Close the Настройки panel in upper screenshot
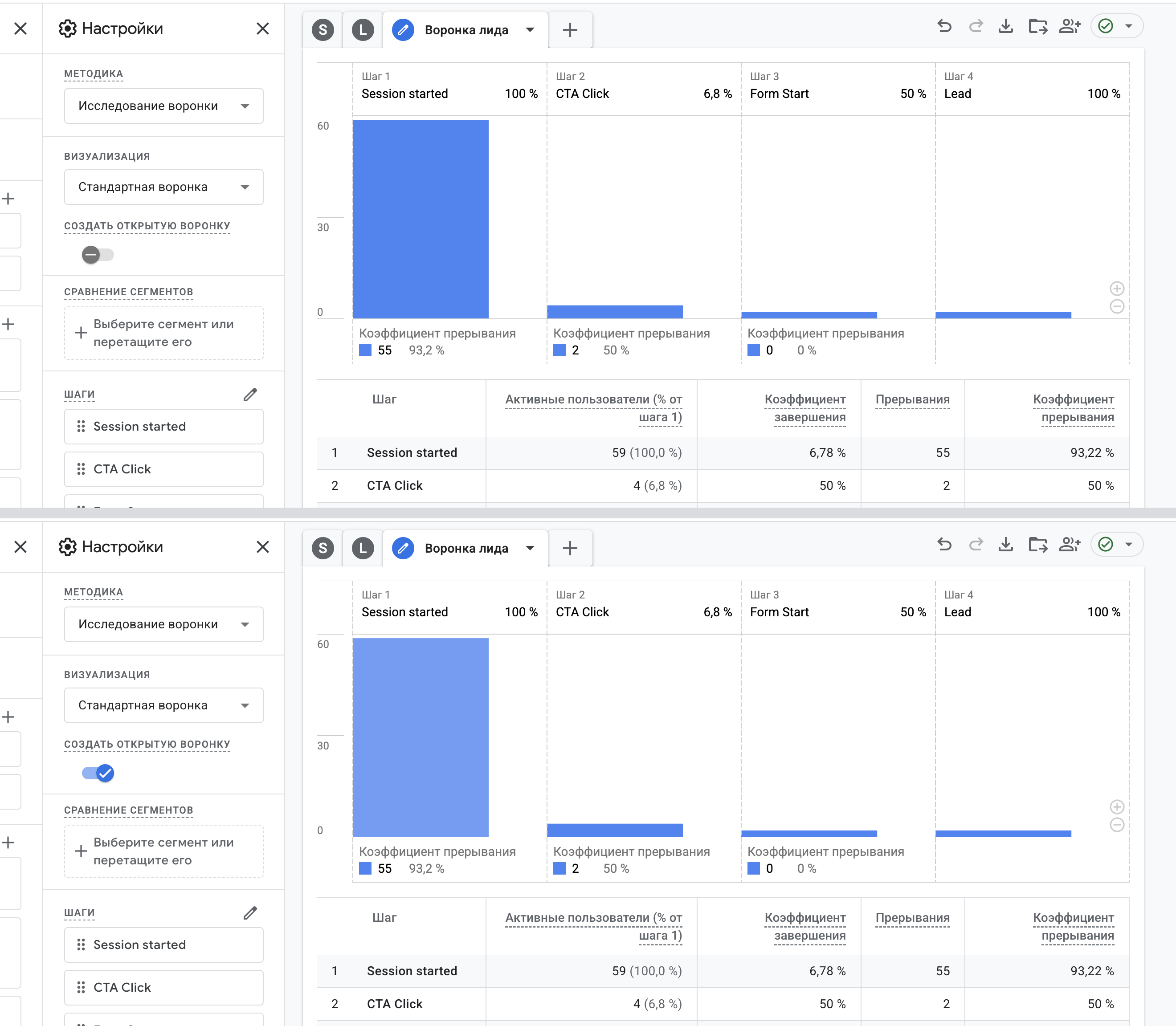Screen dimensions: 1176x1026 click(x=262, y=28)
